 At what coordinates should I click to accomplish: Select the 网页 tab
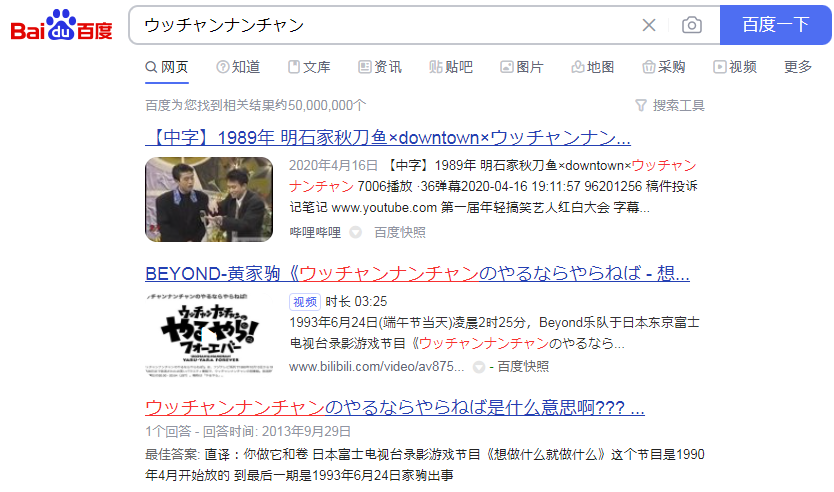pos(167,67)
